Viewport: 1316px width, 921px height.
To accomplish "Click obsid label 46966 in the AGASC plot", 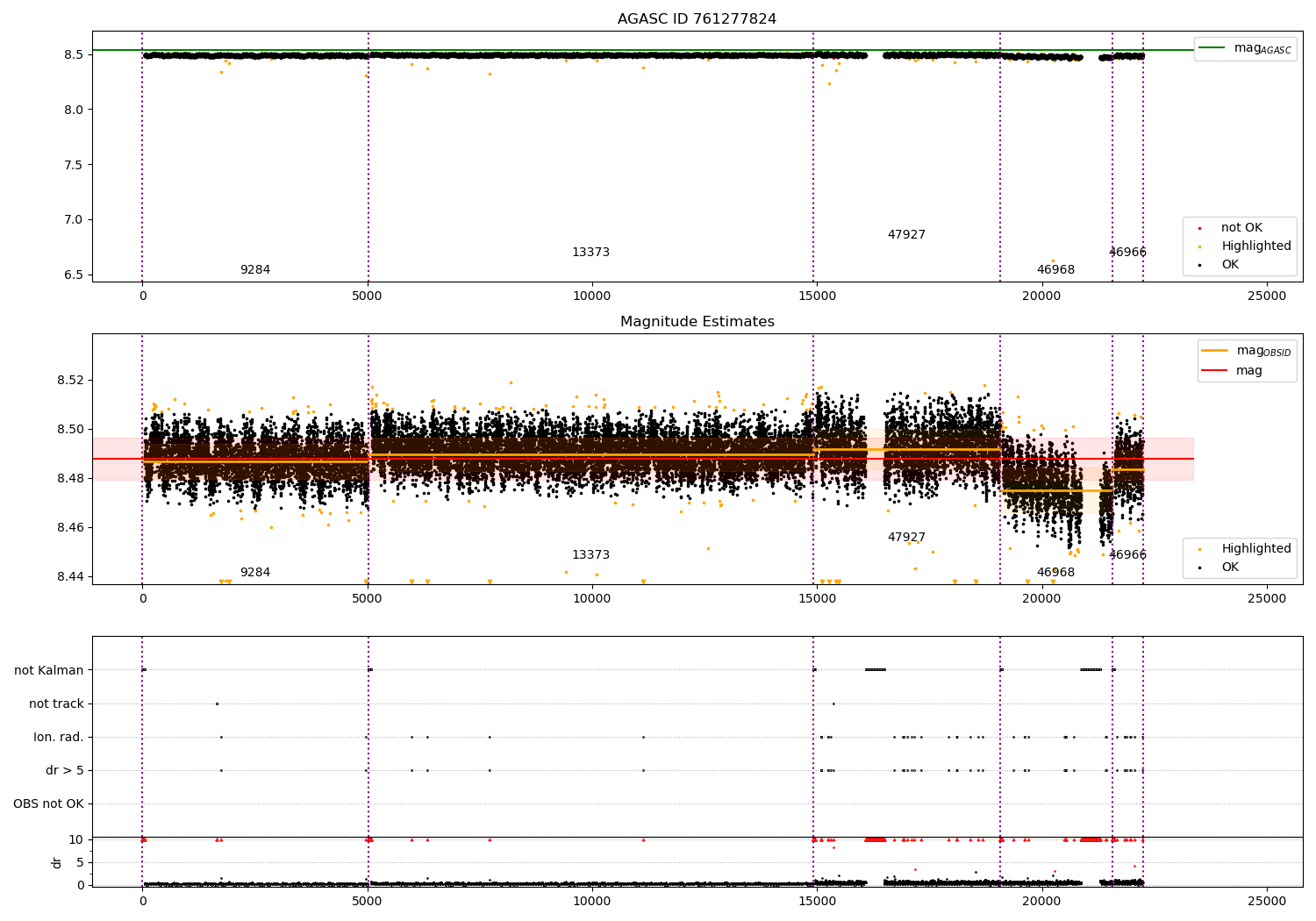I will 1127,253.
